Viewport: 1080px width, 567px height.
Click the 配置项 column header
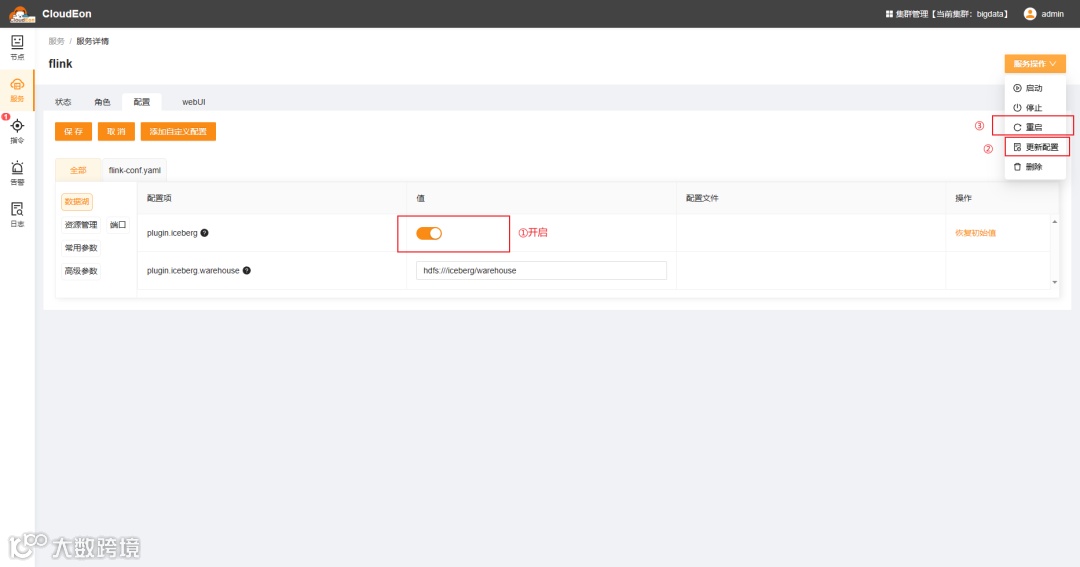pos(159,198)
